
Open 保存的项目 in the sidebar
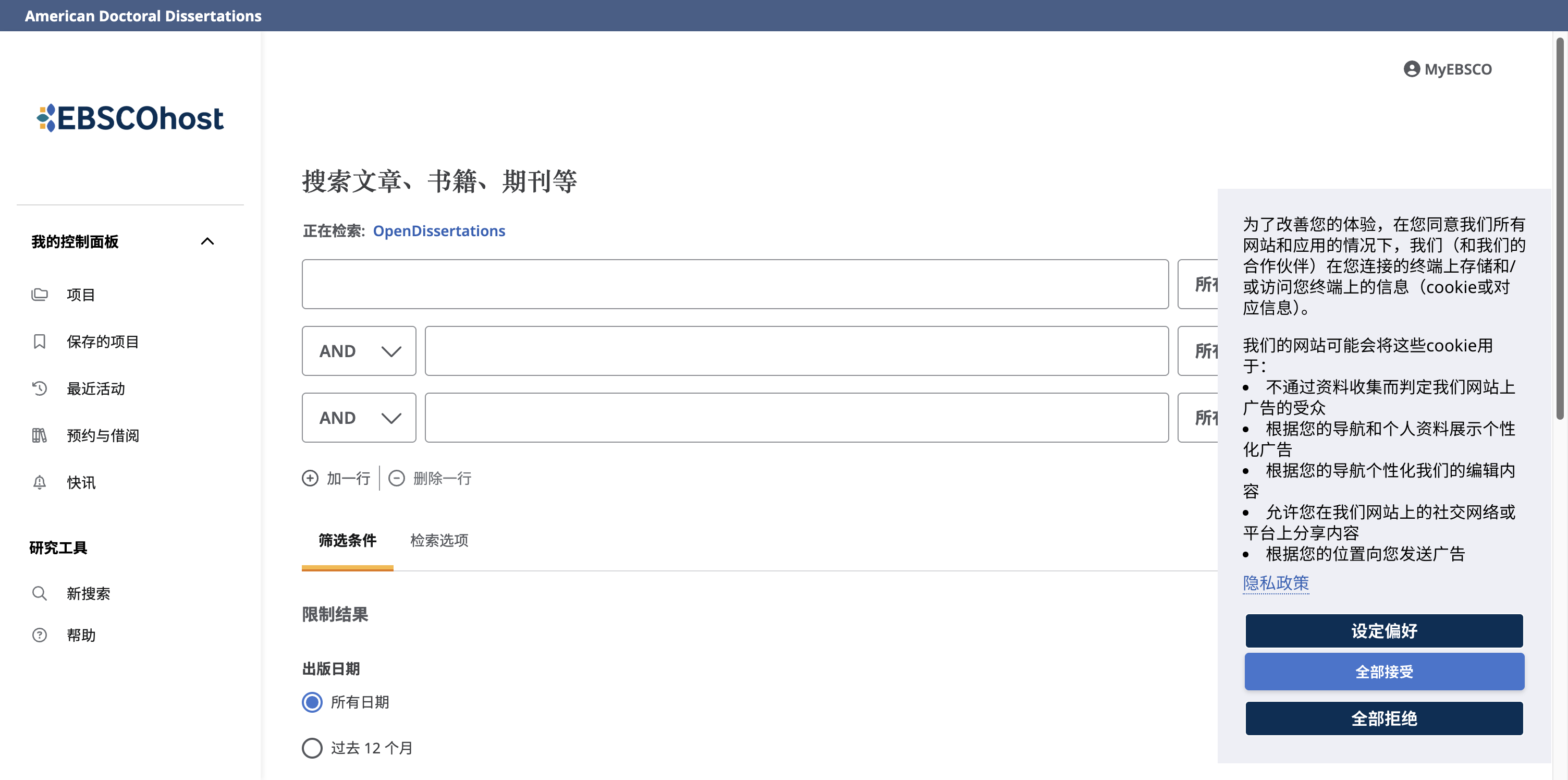(x=103, y=342)
